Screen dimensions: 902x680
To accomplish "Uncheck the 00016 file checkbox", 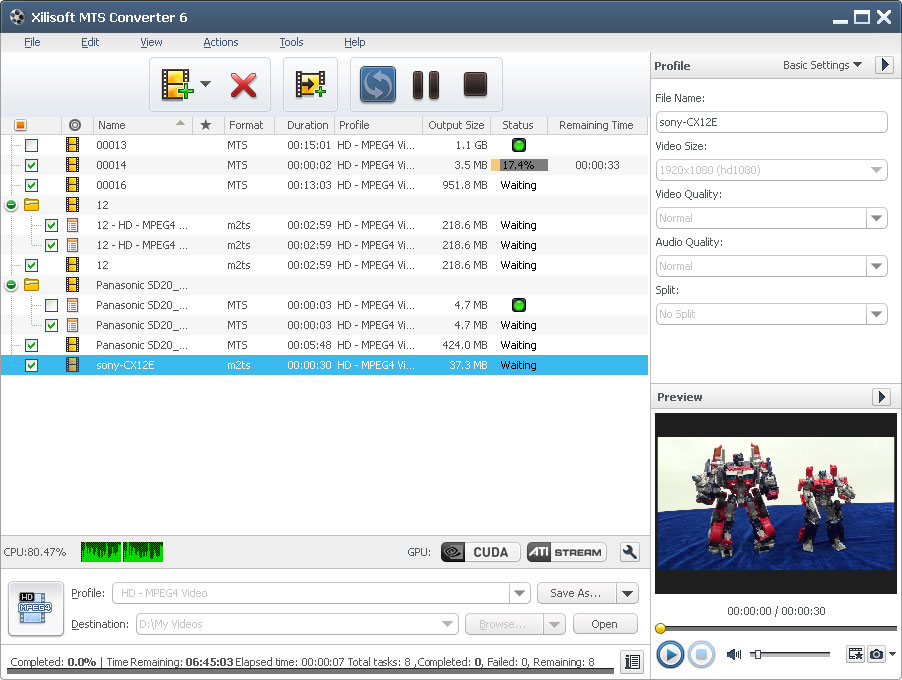I will pyautogui.click(x=32, y=185).
